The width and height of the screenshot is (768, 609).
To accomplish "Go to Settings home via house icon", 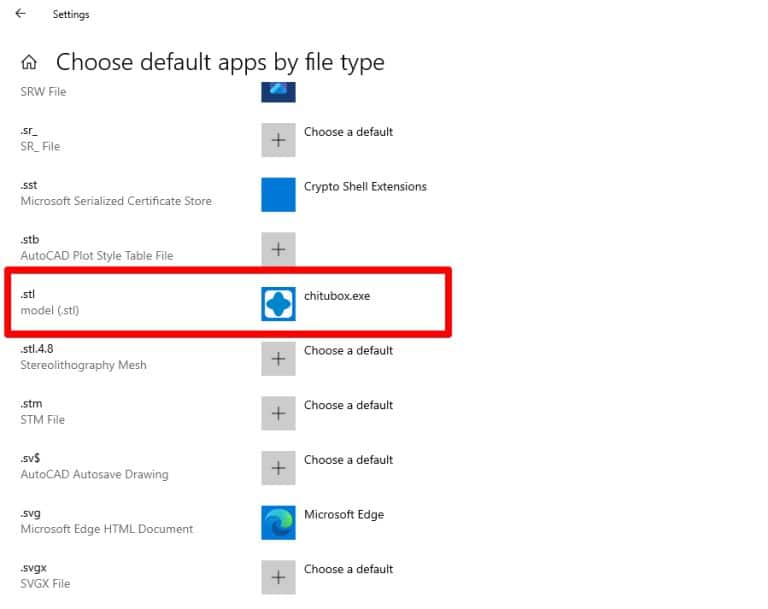I will point(29,62).
